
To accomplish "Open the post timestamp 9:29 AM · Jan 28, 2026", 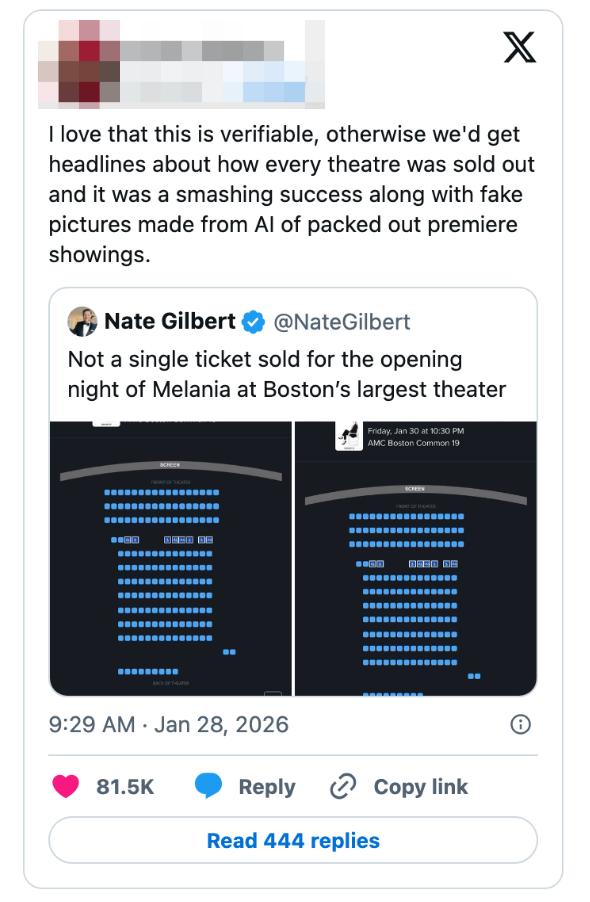I will [168, 723].
